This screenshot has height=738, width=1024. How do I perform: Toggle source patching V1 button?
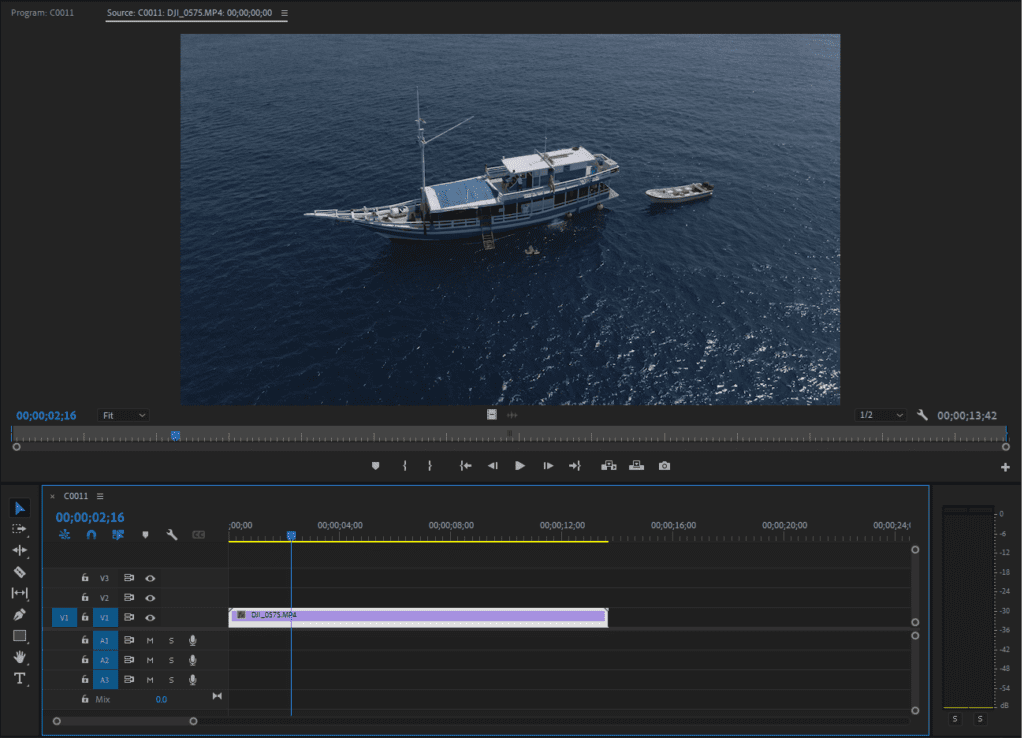[64, 617]
